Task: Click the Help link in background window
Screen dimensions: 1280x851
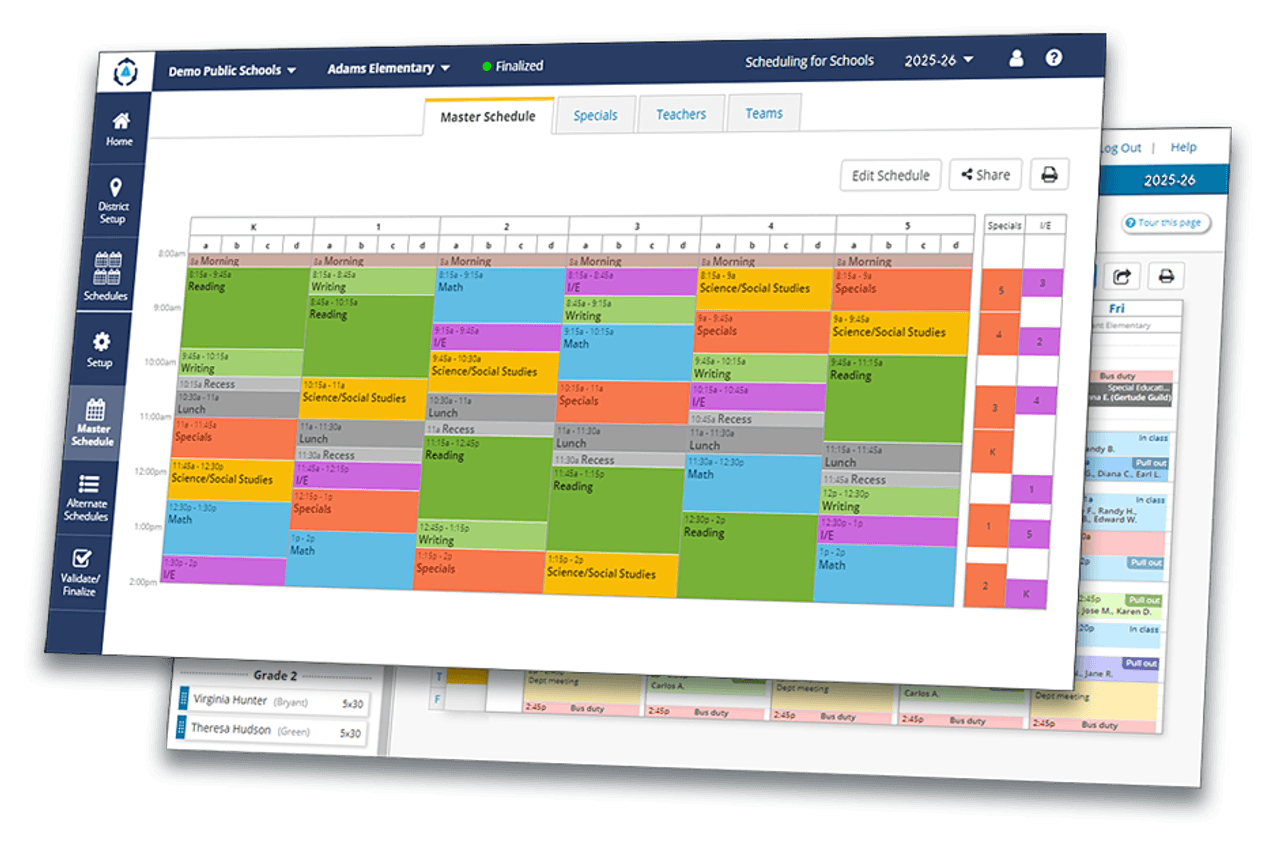Action: point(1183,147)
